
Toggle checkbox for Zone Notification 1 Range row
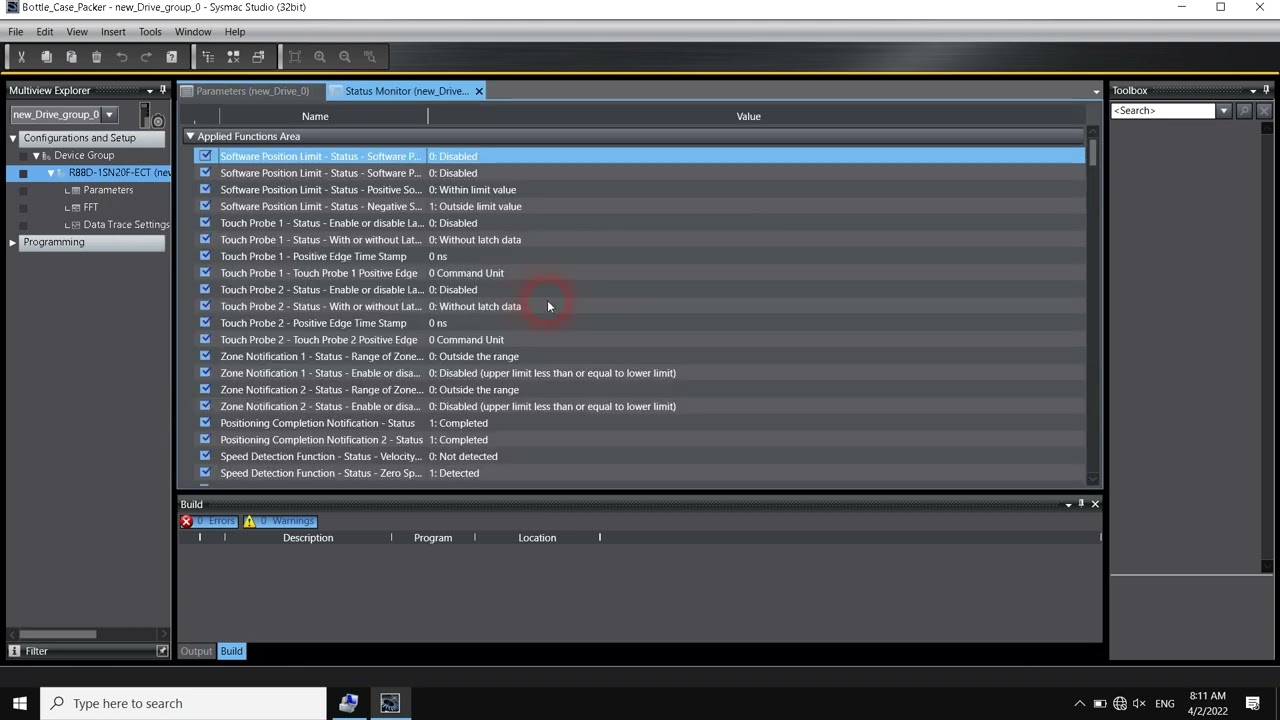(205, 356)
